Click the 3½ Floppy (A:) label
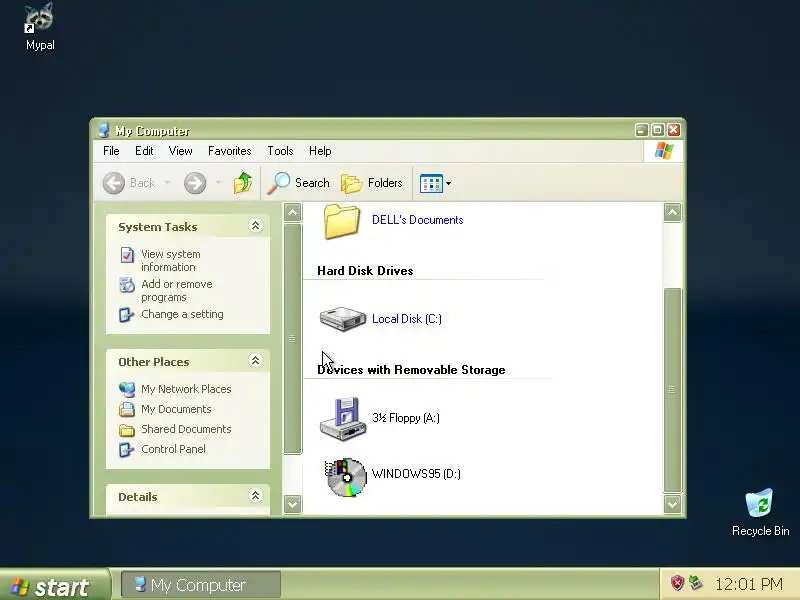The image size is (800, 600). click(406, 418)
